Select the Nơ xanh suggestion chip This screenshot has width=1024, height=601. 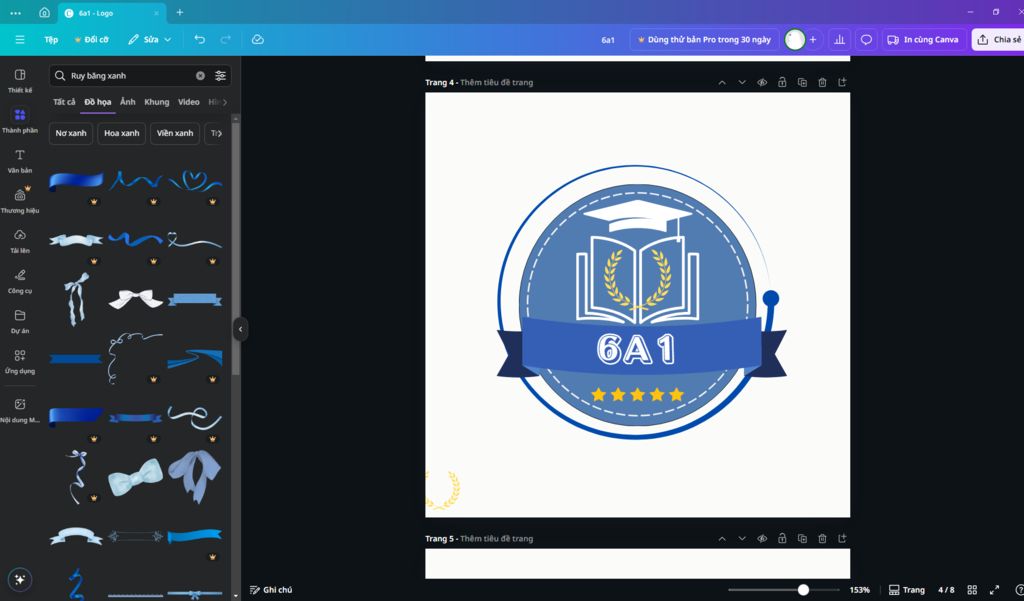[71, 133]
